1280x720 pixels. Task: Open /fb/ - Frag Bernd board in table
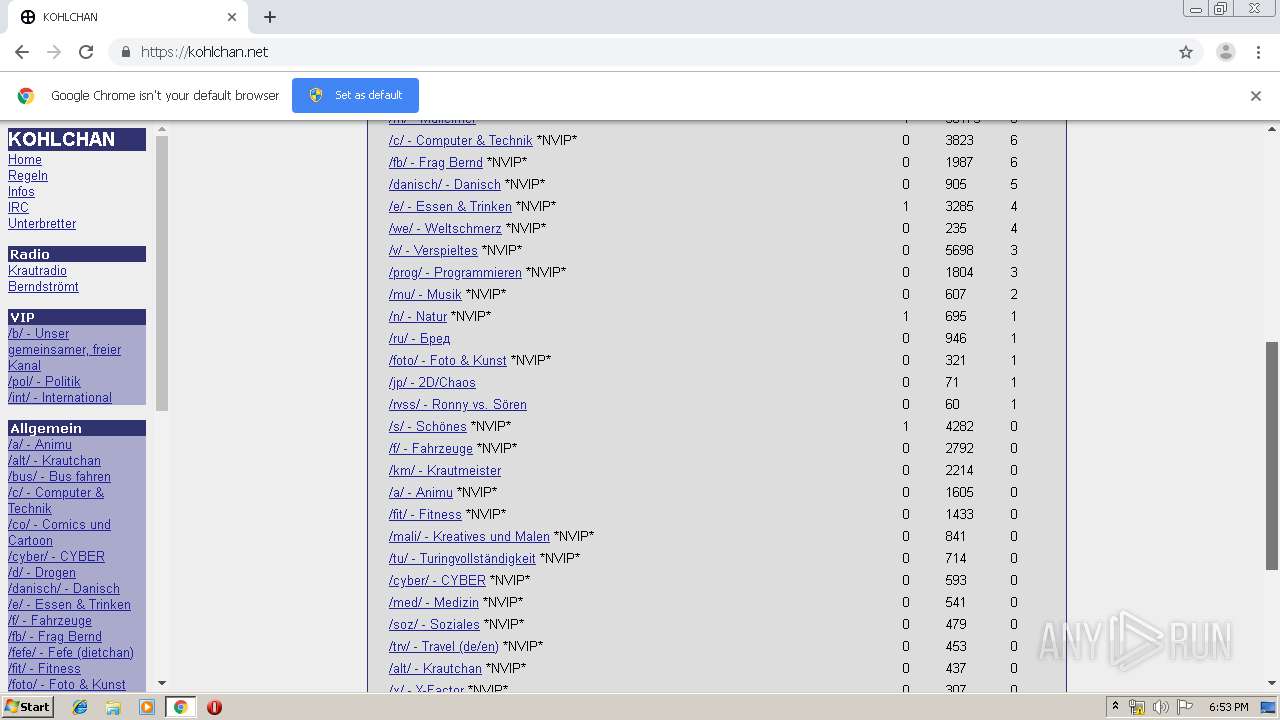tap(436, 163)
